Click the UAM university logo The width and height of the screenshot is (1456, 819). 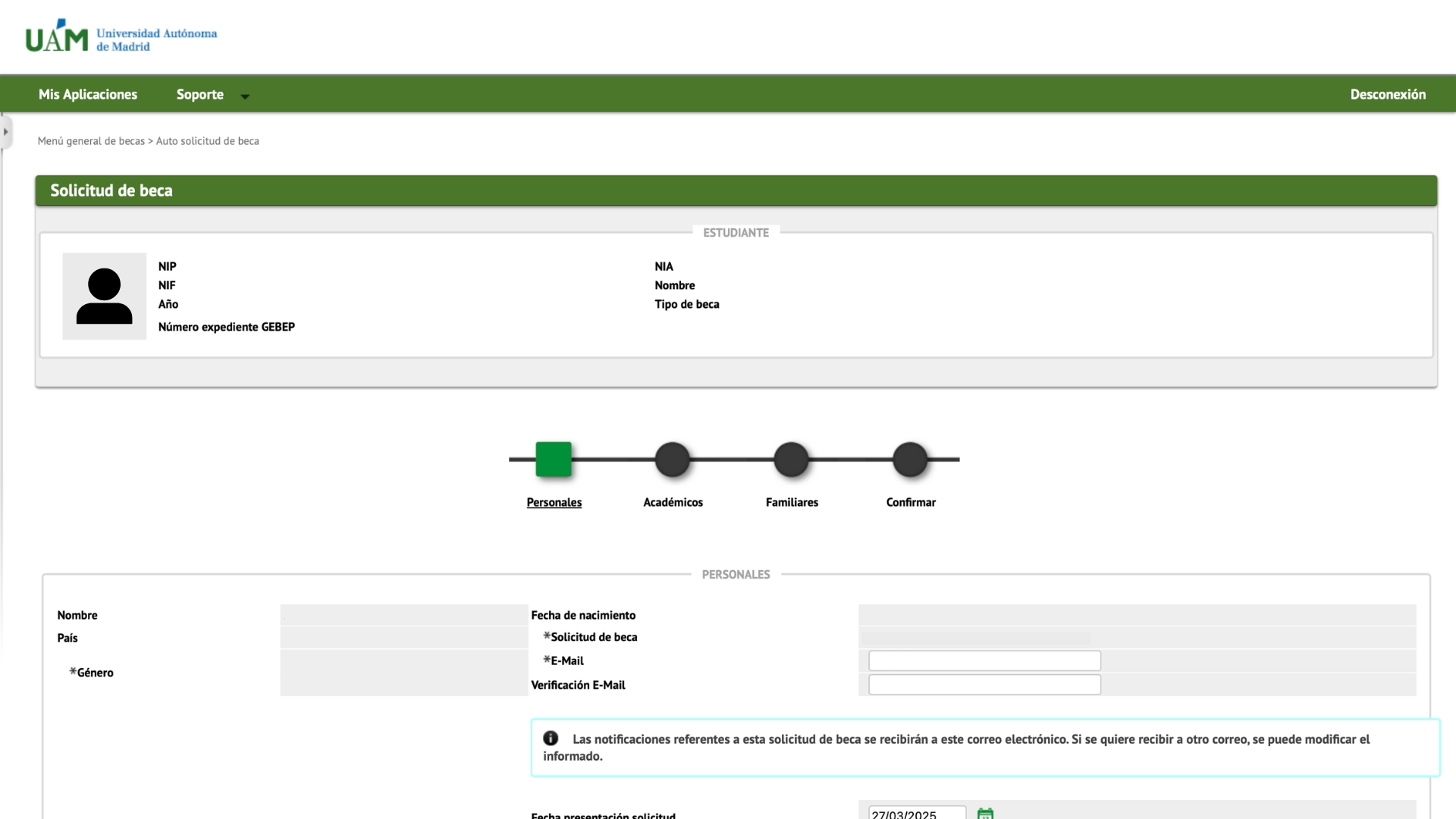coord(121,36)
